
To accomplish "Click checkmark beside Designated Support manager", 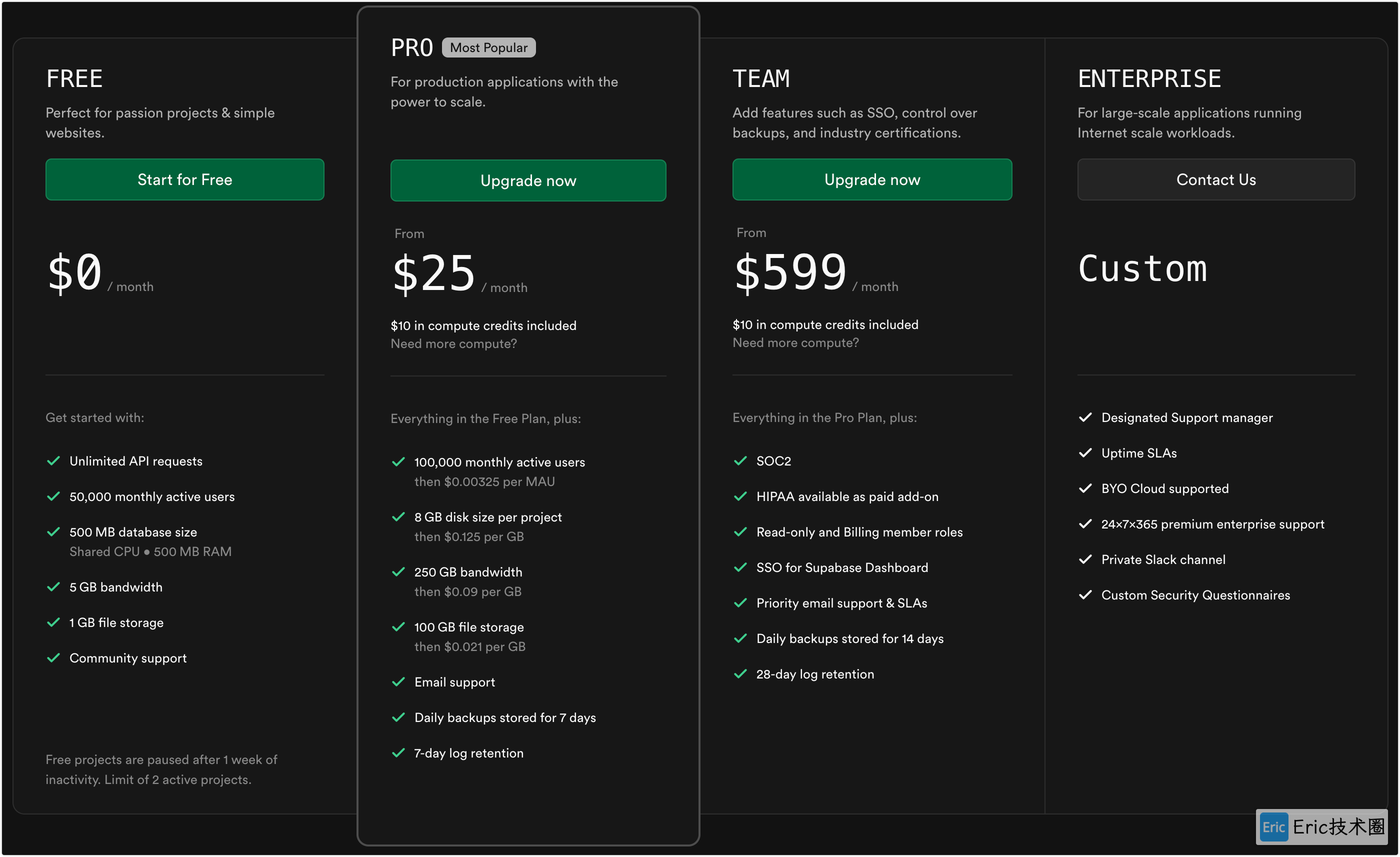I will [x=1085, y=417].
